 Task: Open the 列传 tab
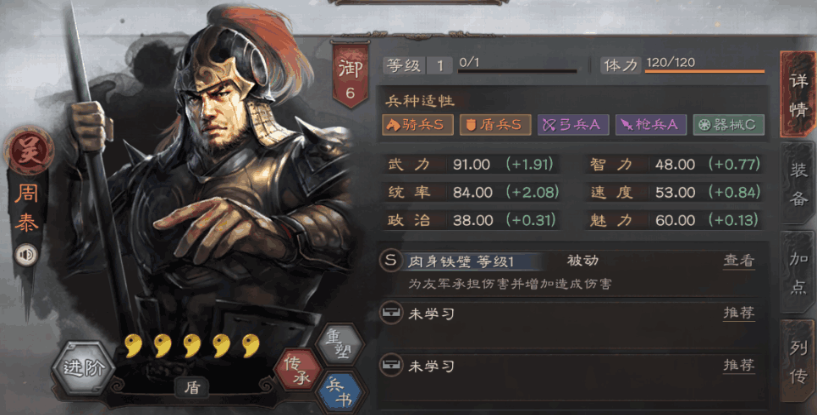click(x=798, y=361)
